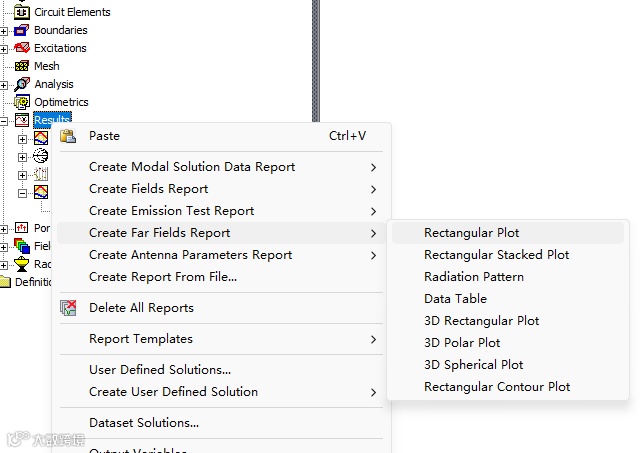The width and height of the screenshot is (642, 453).
Task: Collapse the Results tree node
Action: (x=4, y=121)
